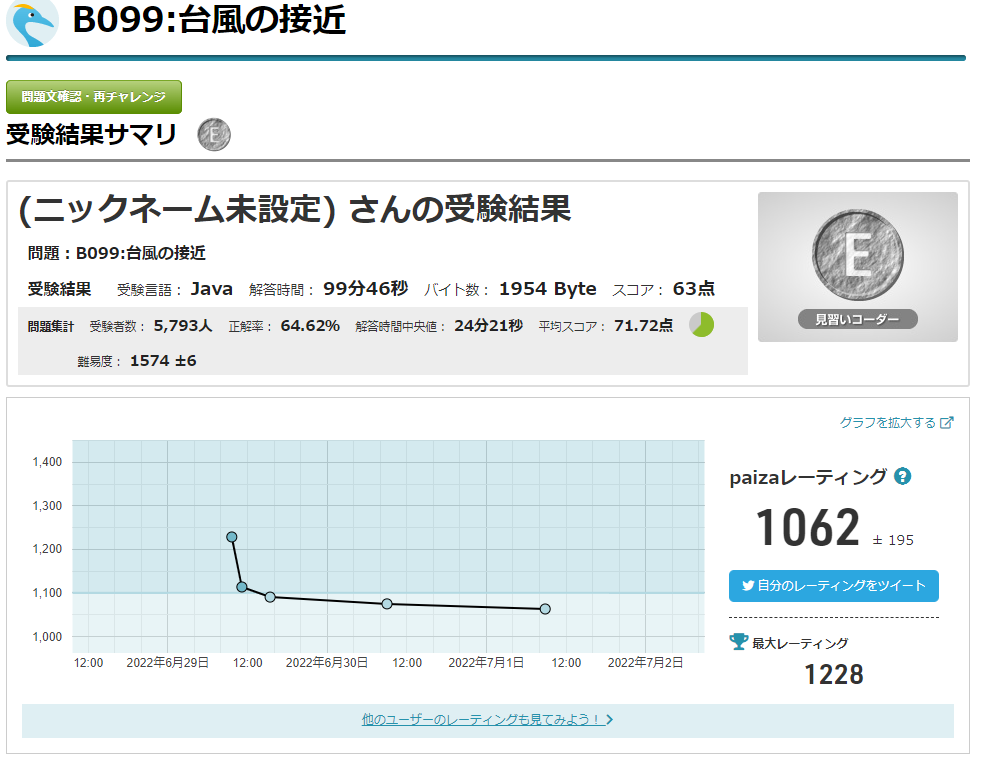Image resolution: width=992 pixels, height=781 pixels.
Task: Click the trophy icon beside 最大レーティング
Action: click(x=739, y=642)
